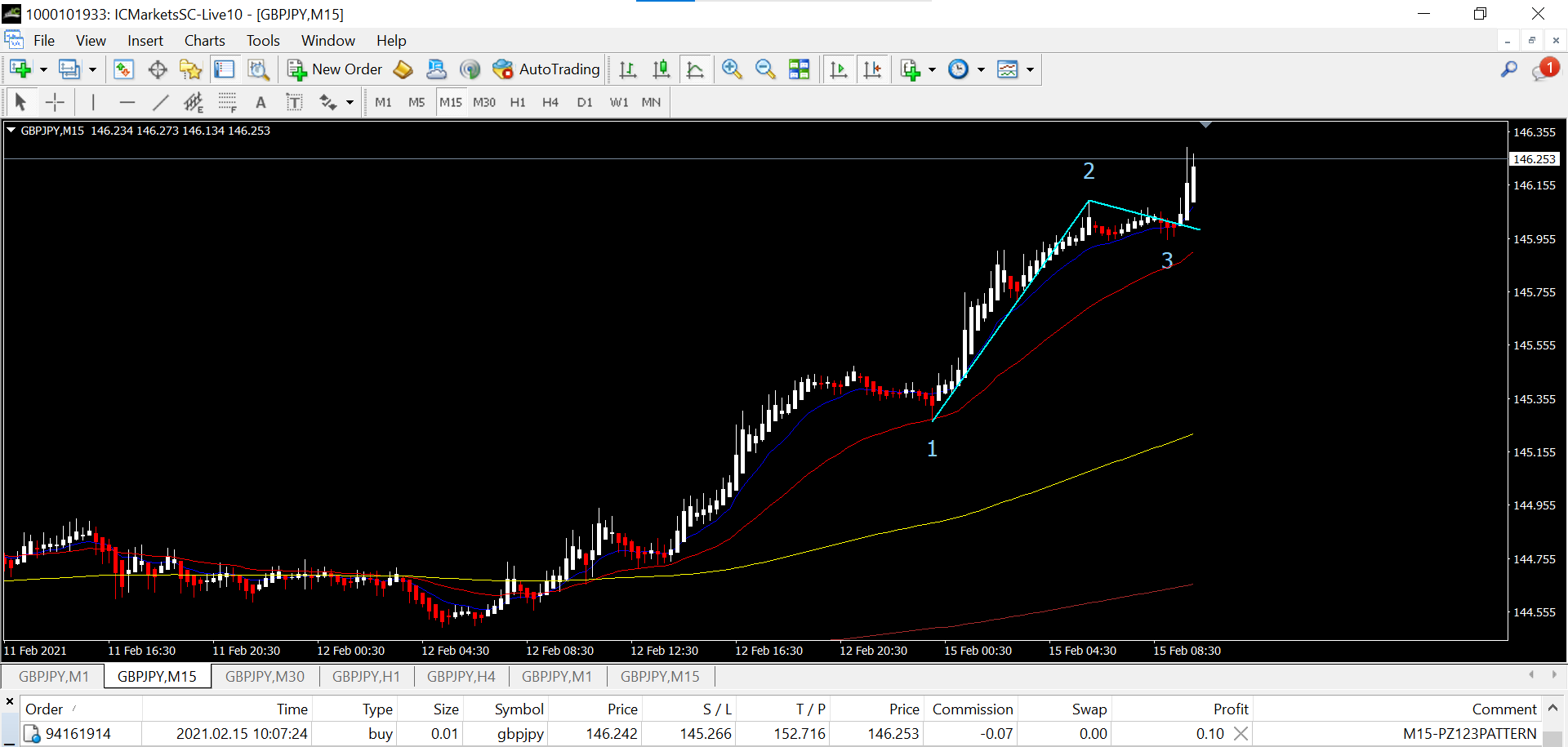Select the Fibonacci Retracement tool

(227, 102)
